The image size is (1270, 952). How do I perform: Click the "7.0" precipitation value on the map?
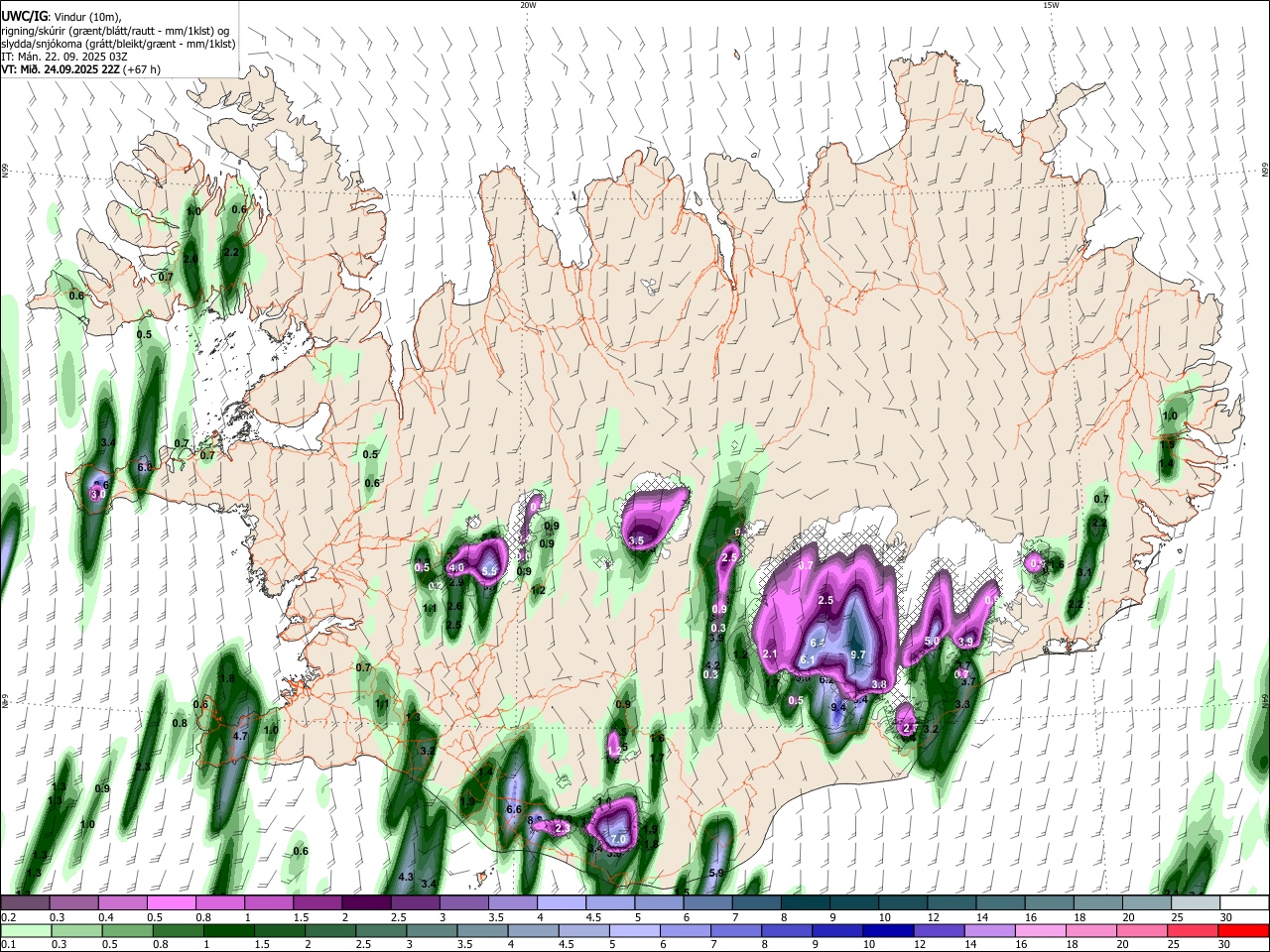[619, 840]
